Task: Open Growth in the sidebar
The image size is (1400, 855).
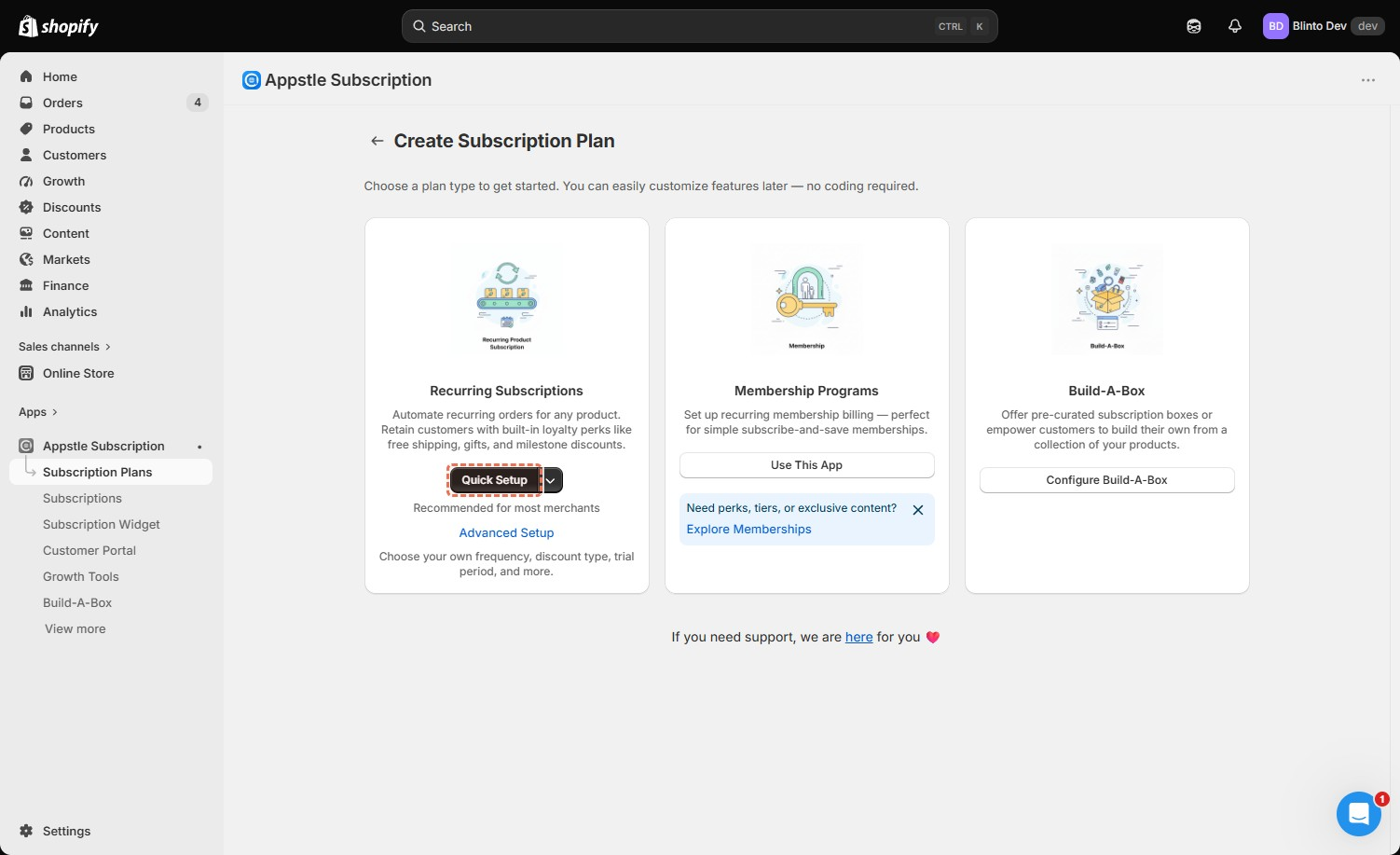Action: (111, 181)
